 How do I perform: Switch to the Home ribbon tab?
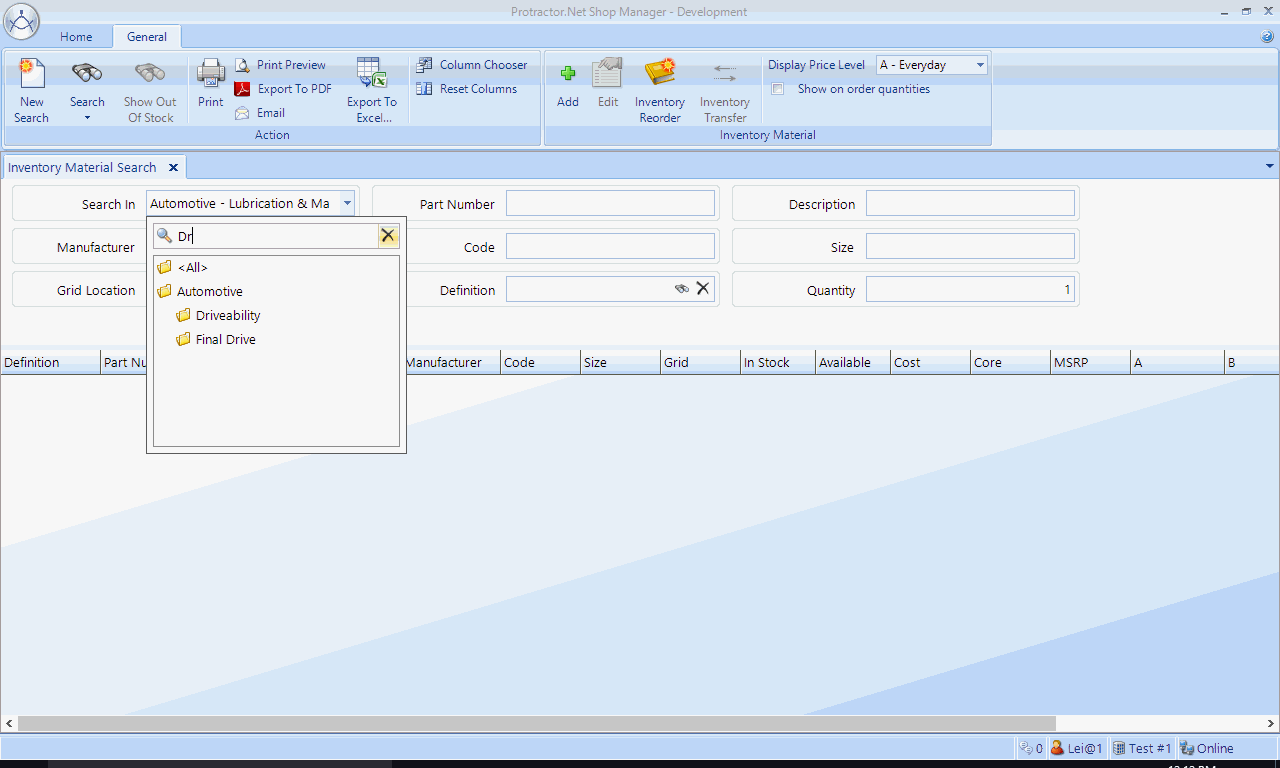coord(76,37)
